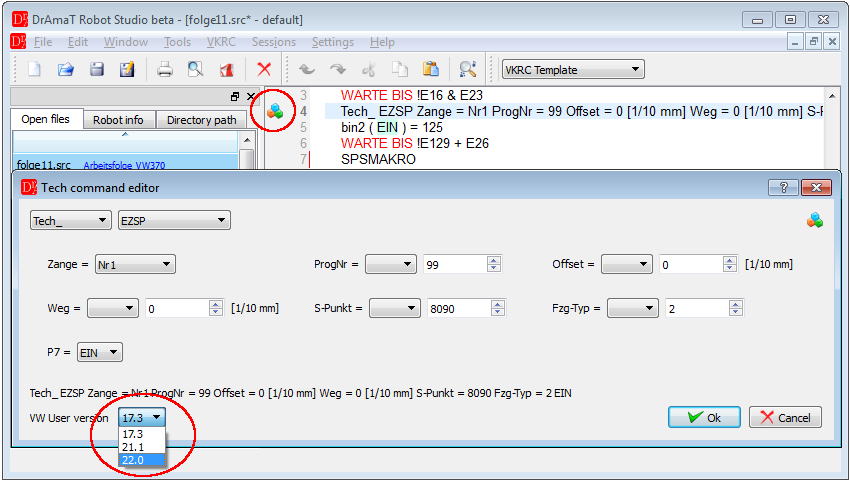This screenshot has width=850, height=480.
Task: Close the side panel with the small X
Action: pos(250,97)
